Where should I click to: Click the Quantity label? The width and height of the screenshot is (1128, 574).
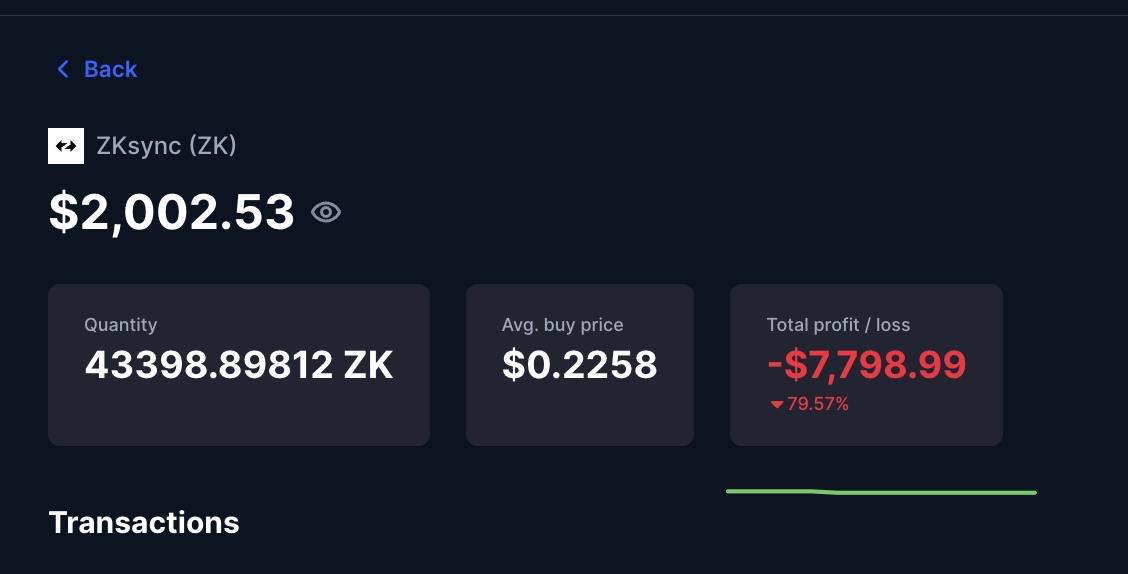pyautogui.click(x=120, y=325)
